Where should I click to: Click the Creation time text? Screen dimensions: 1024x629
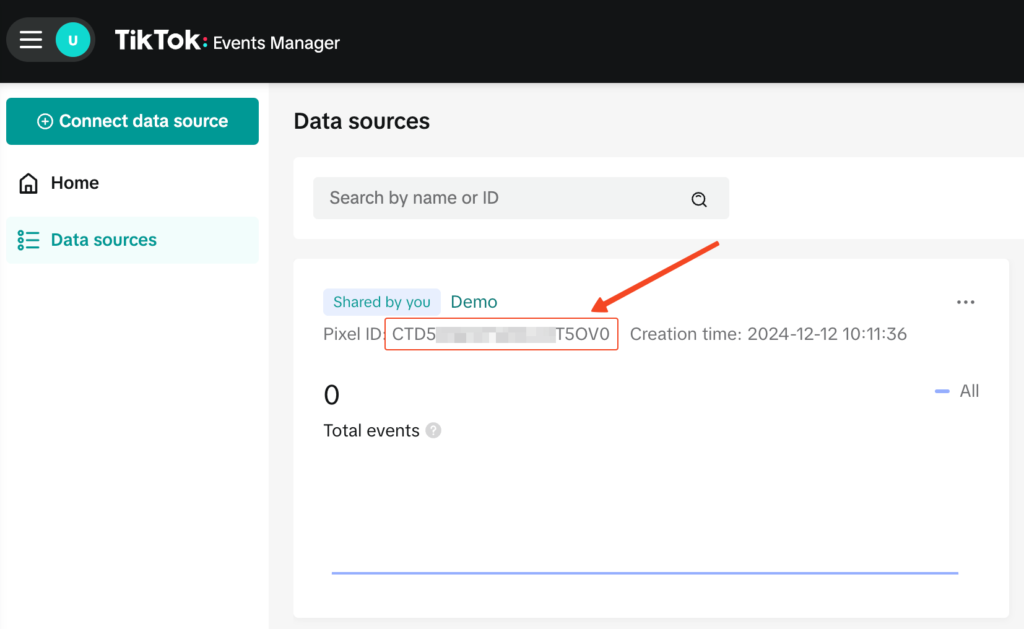coord(768,334)
